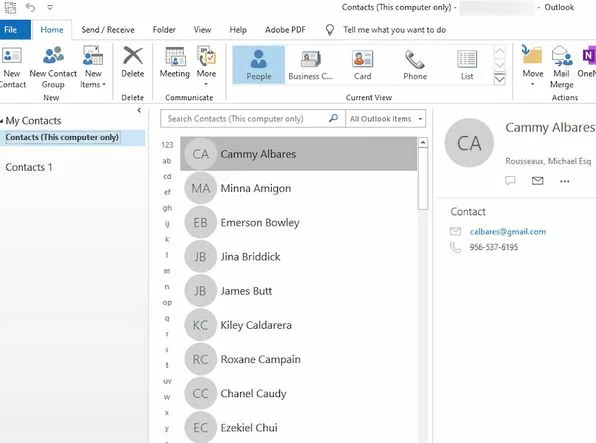Viewport: 596px width, 443px height.
Task: Switch to Phone view
Action: 415,64
